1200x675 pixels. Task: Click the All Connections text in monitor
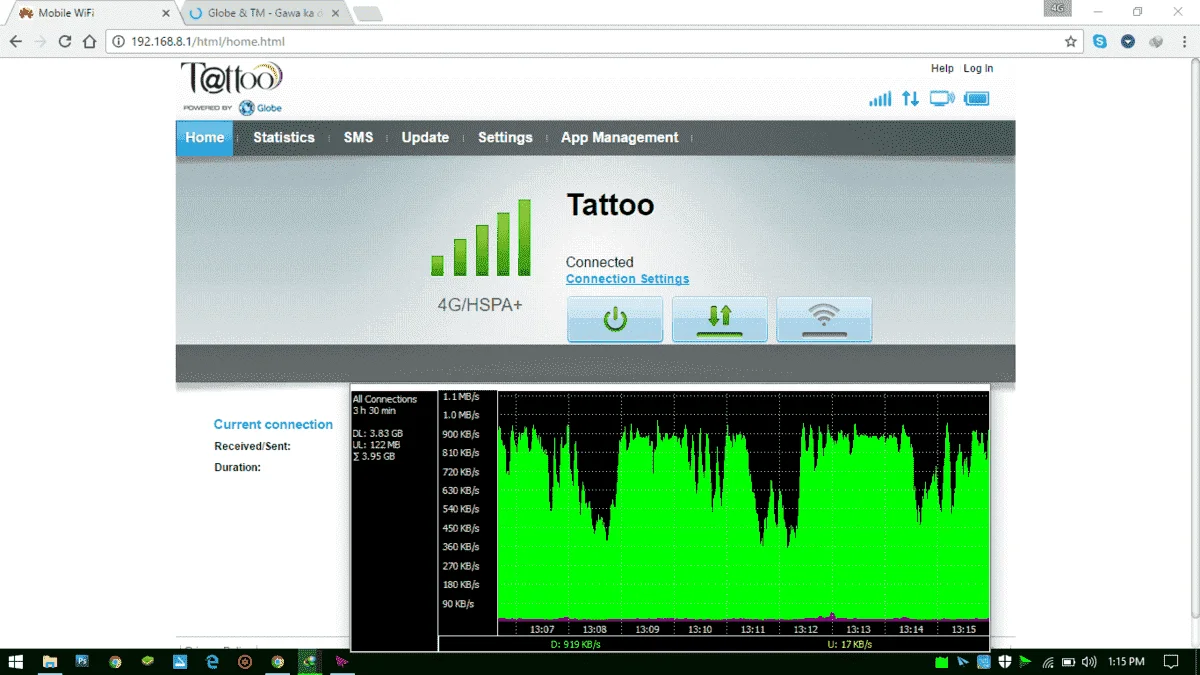(384, 399)
